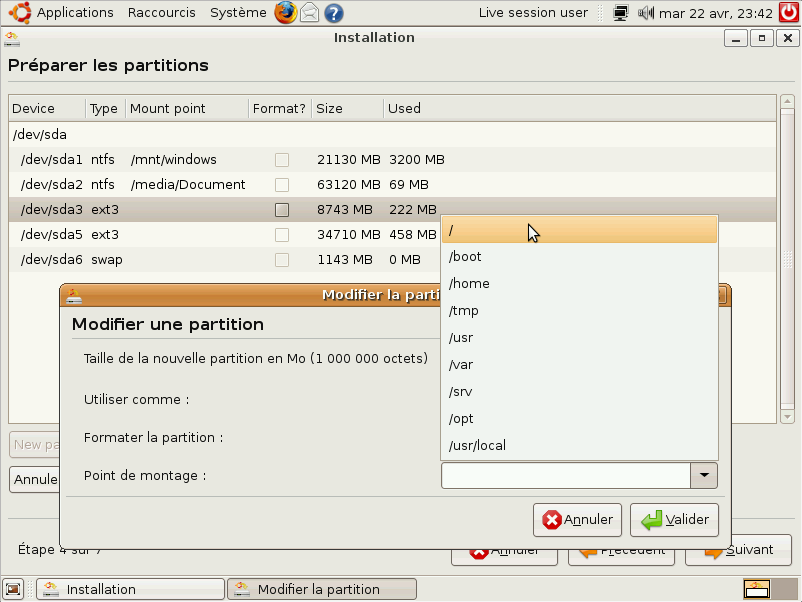
Task: Select the /dev/sda2 ntfs row
Action: point(392,185)
